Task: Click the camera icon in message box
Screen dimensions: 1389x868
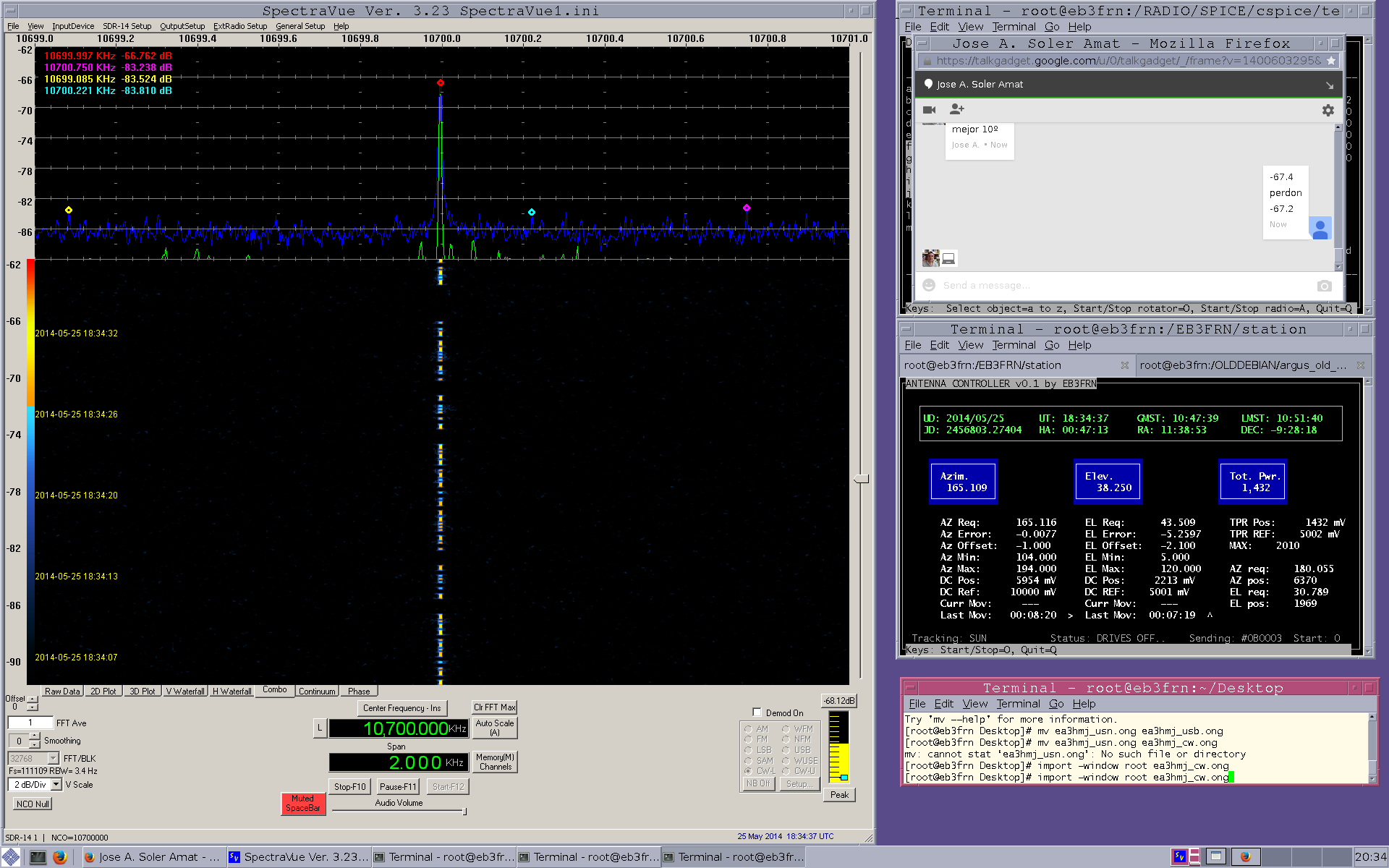Action: click(1324, 286)
